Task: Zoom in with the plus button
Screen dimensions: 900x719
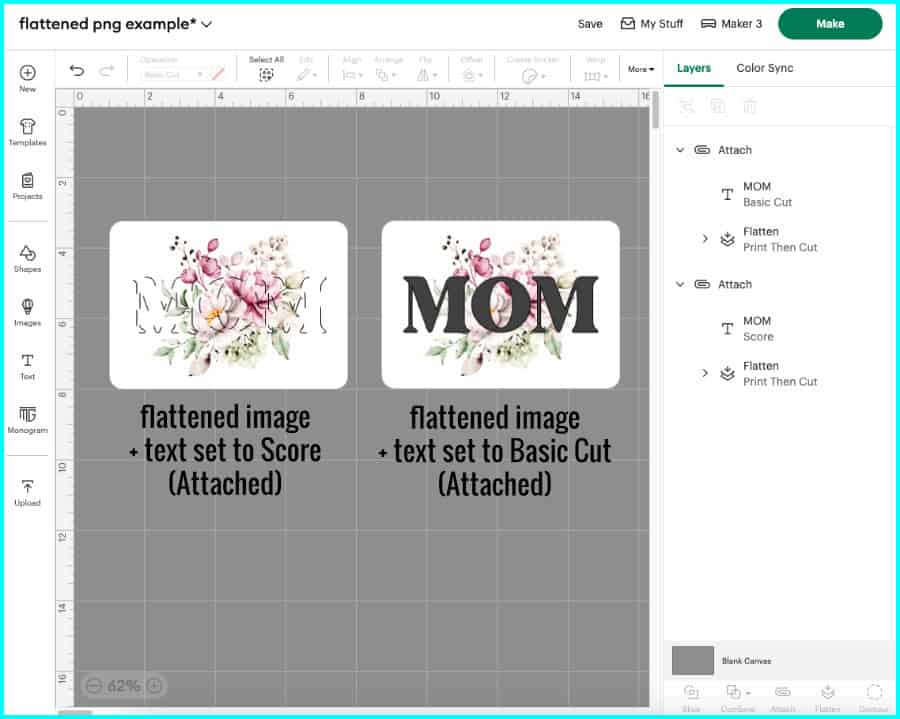Action: point(154,685)
